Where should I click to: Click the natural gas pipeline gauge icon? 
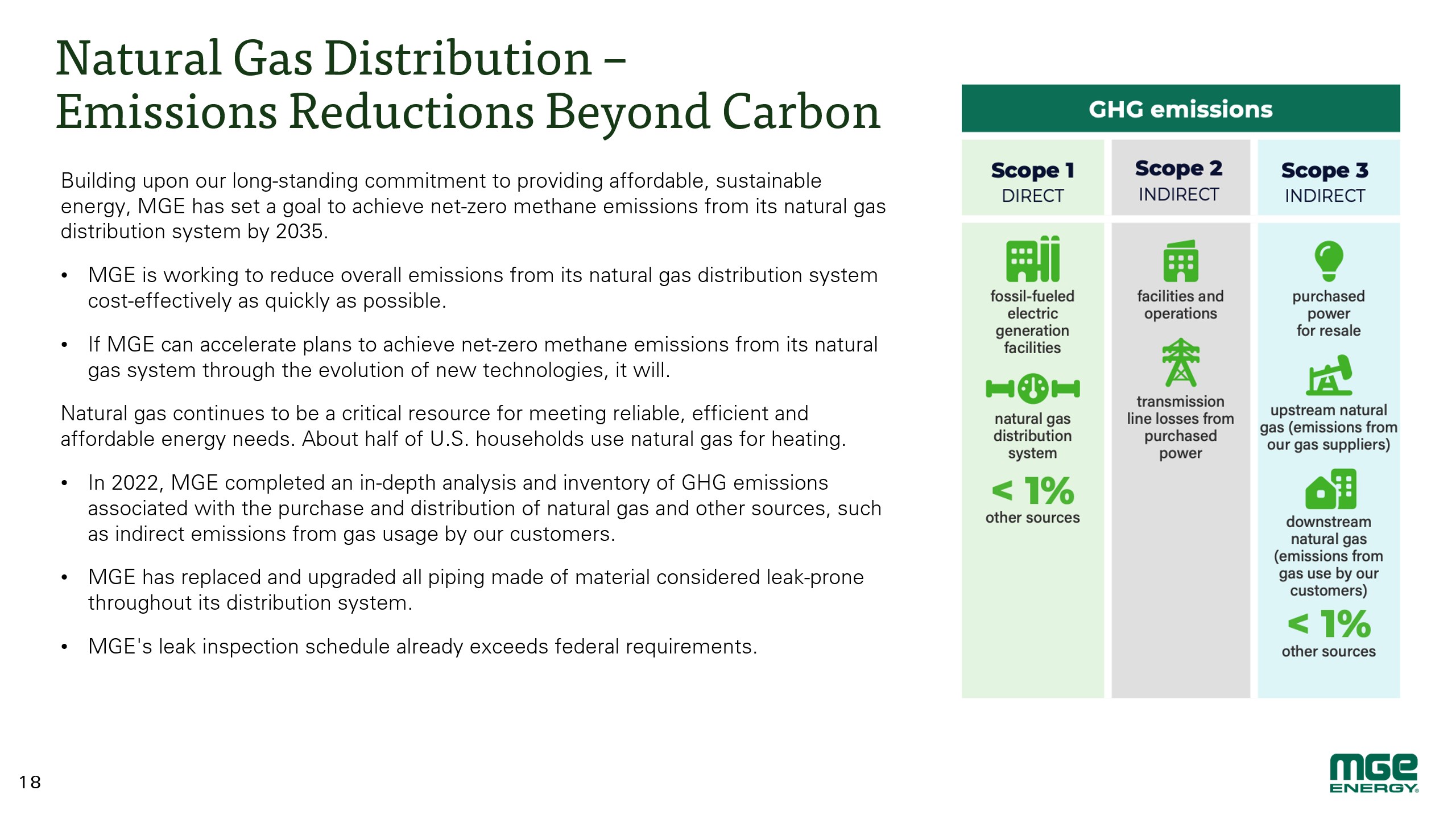[x=1032, y=389]
